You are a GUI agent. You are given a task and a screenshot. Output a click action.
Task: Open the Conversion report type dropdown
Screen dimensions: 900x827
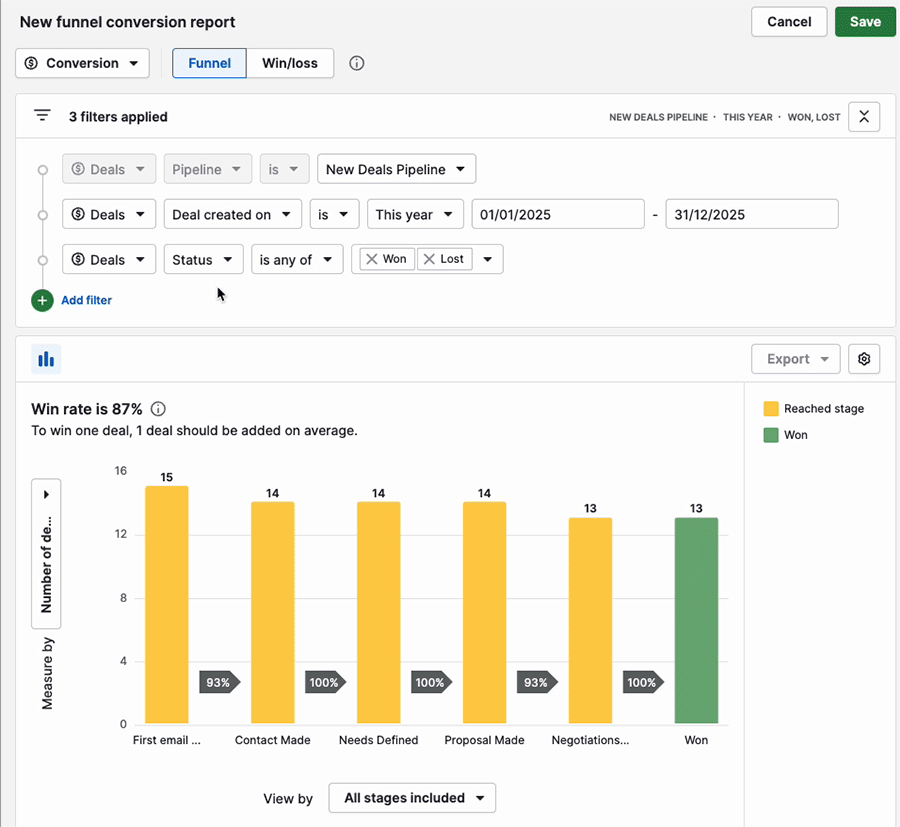pos(82,63)
